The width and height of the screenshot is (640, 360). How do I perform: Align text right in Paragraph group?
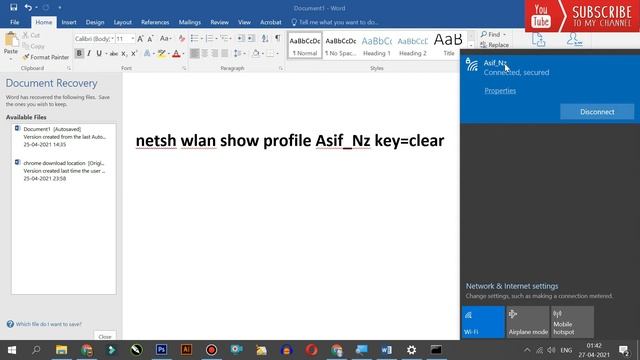pos(215,53)
